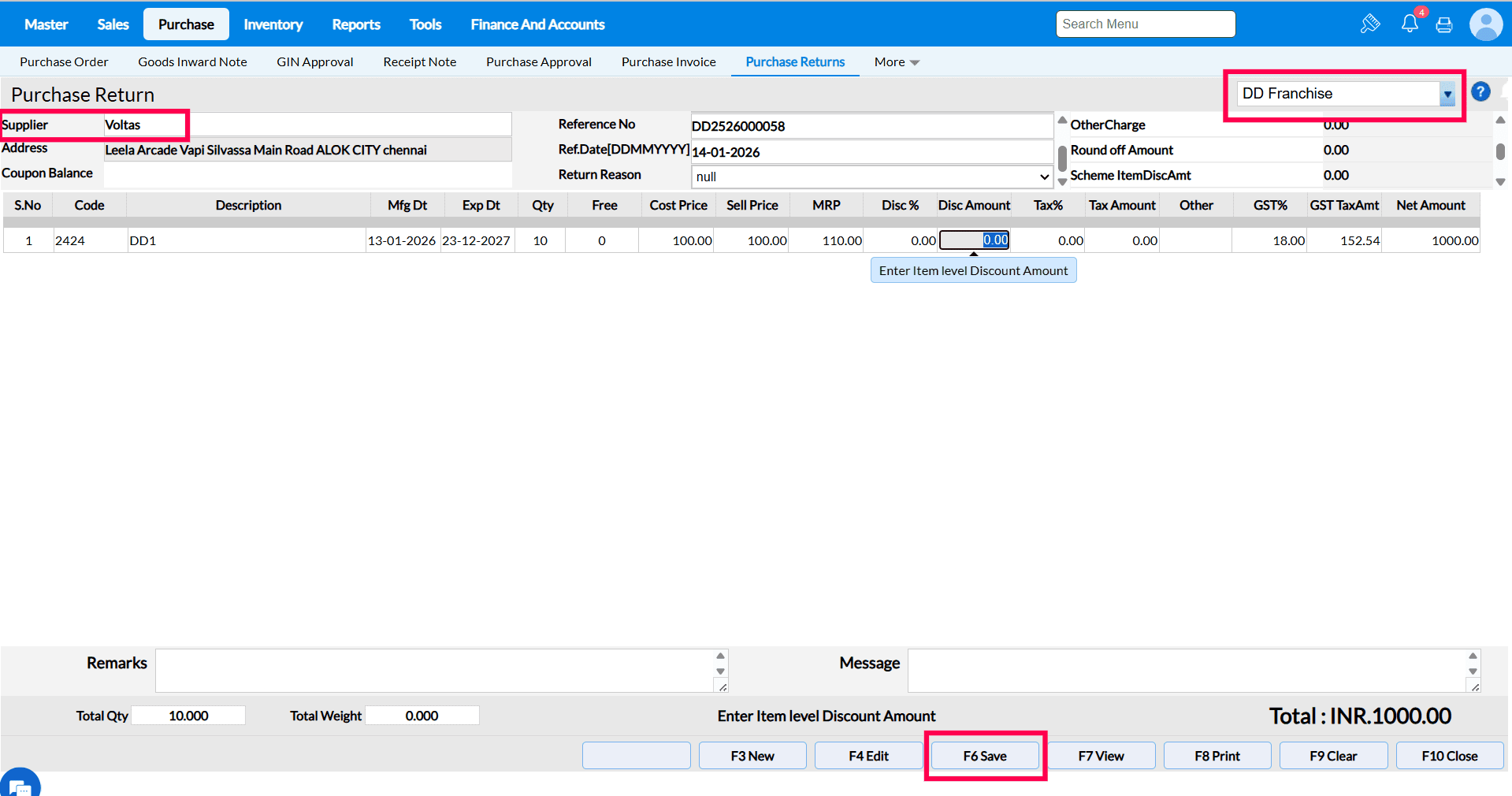Click the printer icon in header
Image resolution: width=1512 pixels, height=796 pixels.
pyautogui.click(x=1444, y=25)
